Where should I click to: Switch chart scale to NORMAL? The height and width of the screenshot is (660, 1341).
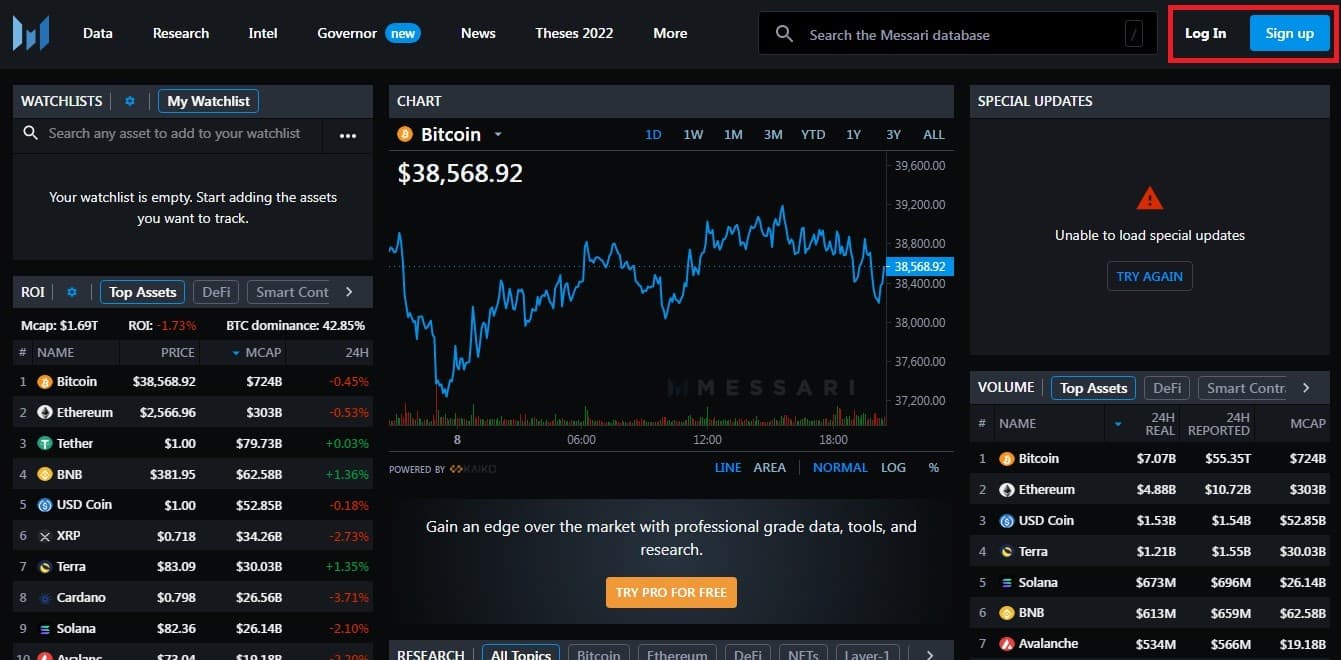840,468
